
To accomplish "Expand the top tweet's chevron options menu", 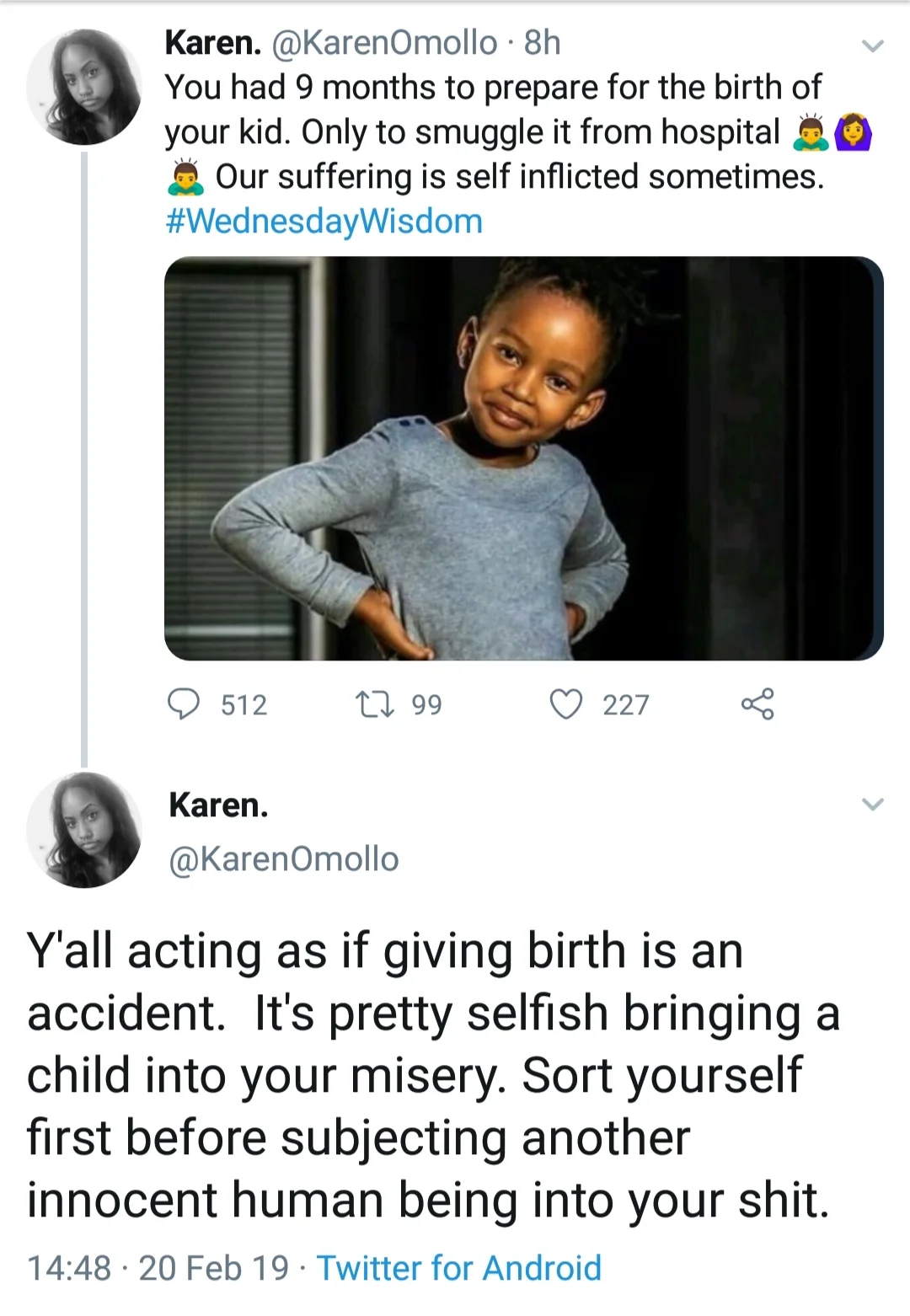I will tap(873, 45).
